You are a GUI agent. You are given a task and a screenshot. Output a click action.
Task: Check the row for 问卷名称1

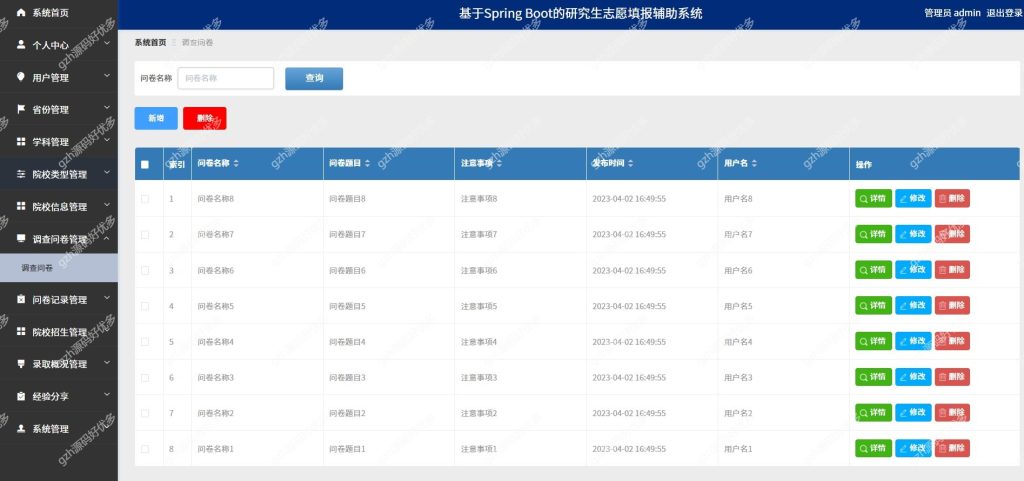(145, 449)
